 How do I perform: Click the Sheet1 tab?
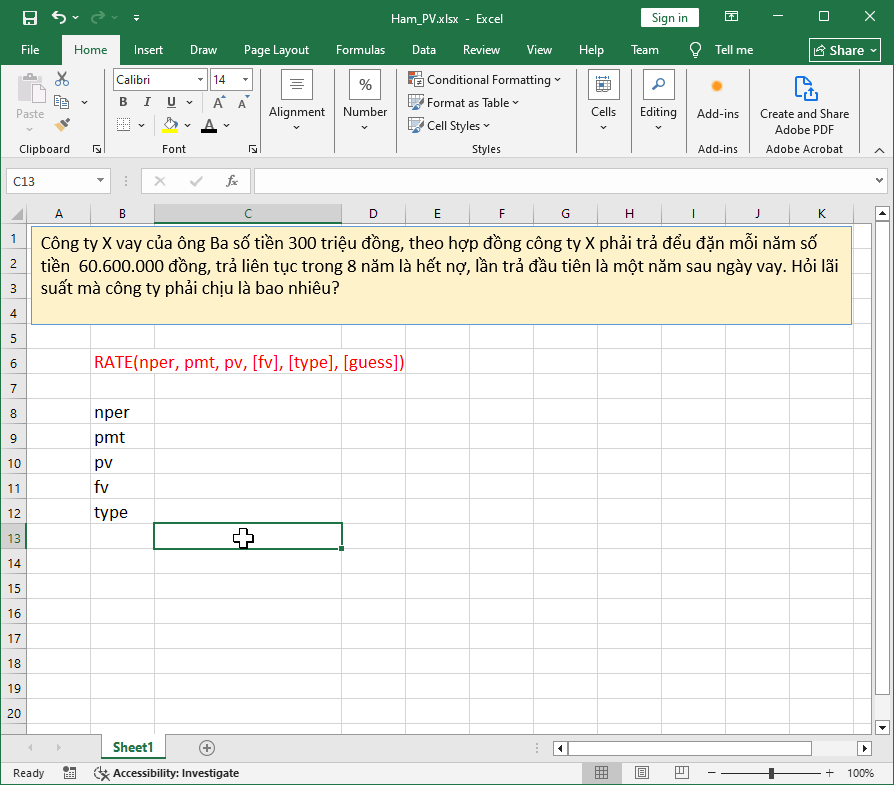pyautogui.click(x=133, y=747)
